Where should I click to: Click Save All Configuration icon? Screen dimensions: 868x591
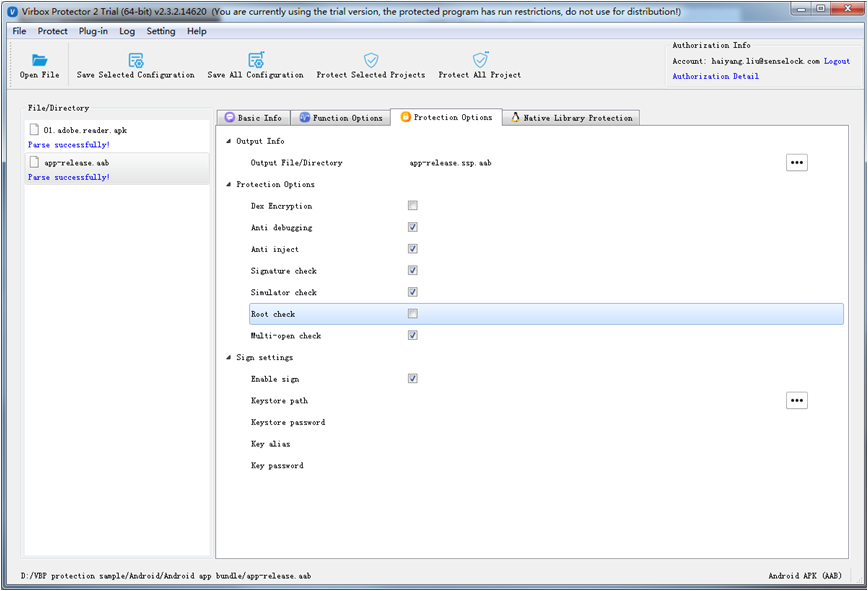coord(256,60)
